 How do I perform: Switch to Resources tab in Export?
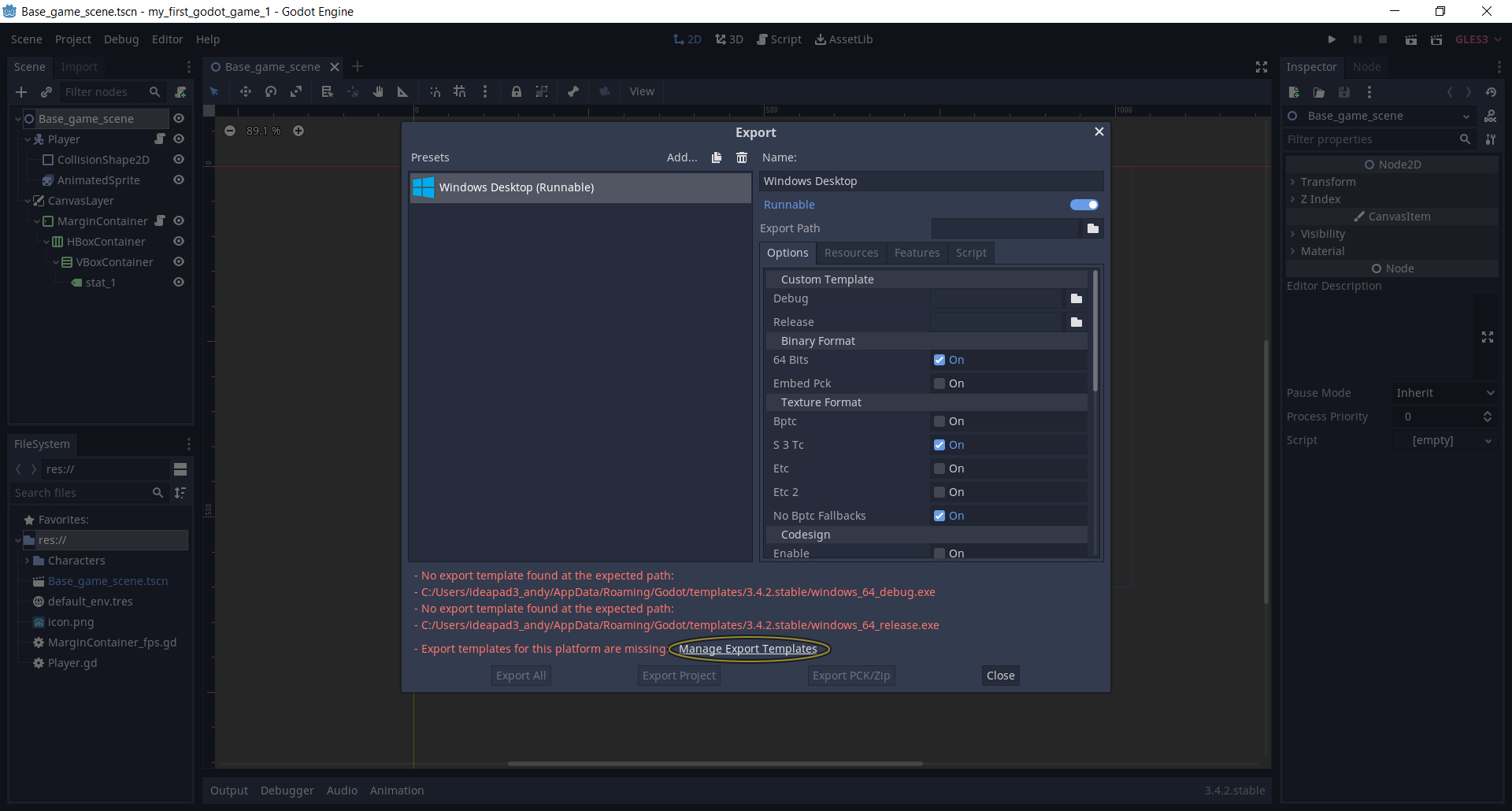(851, 253)
